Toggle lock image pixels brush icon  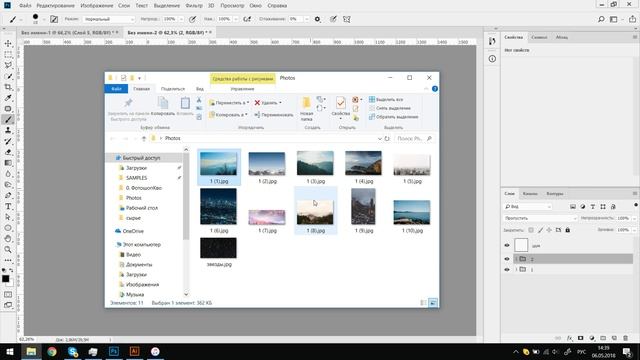point(540,230)
